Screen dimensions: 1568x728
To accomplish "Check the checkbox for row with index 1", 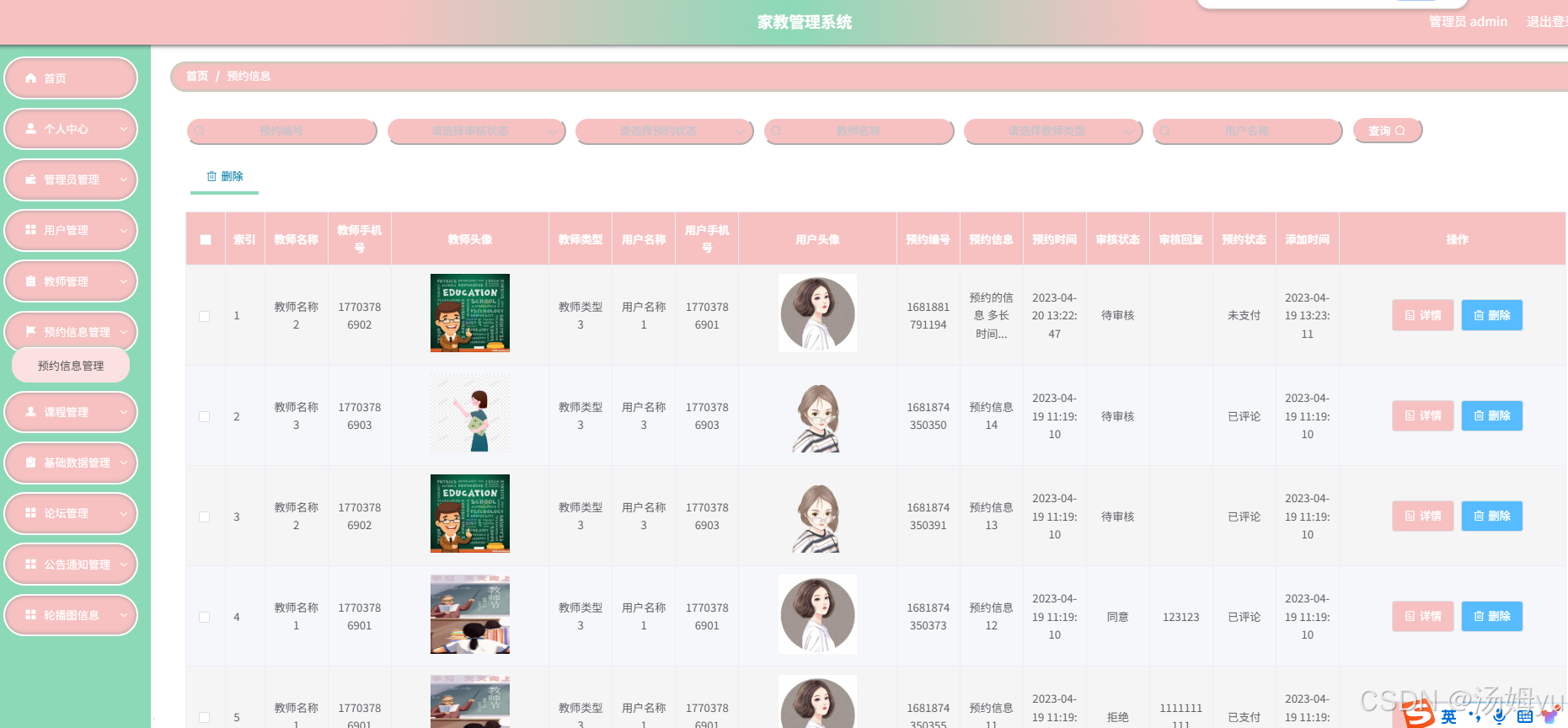I will point(205,316).
